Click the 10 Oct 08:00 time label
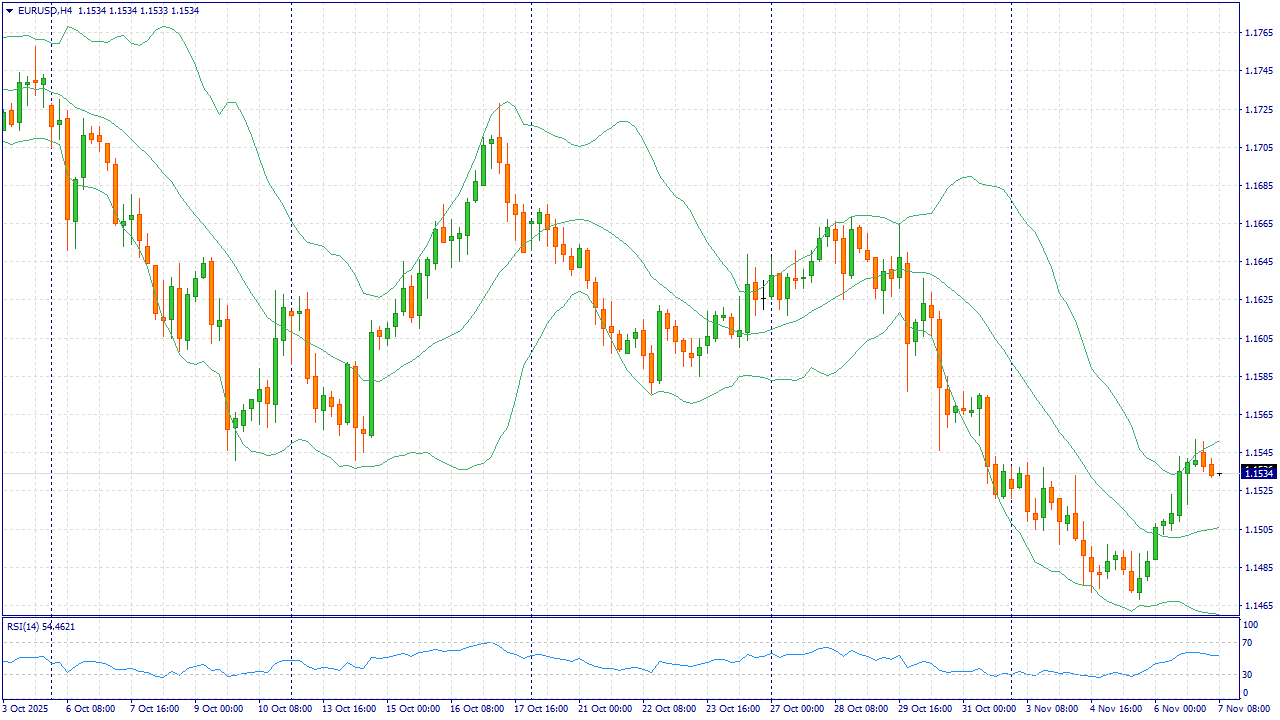Screen dimensions: 1280x720 (x=285, y=708)
